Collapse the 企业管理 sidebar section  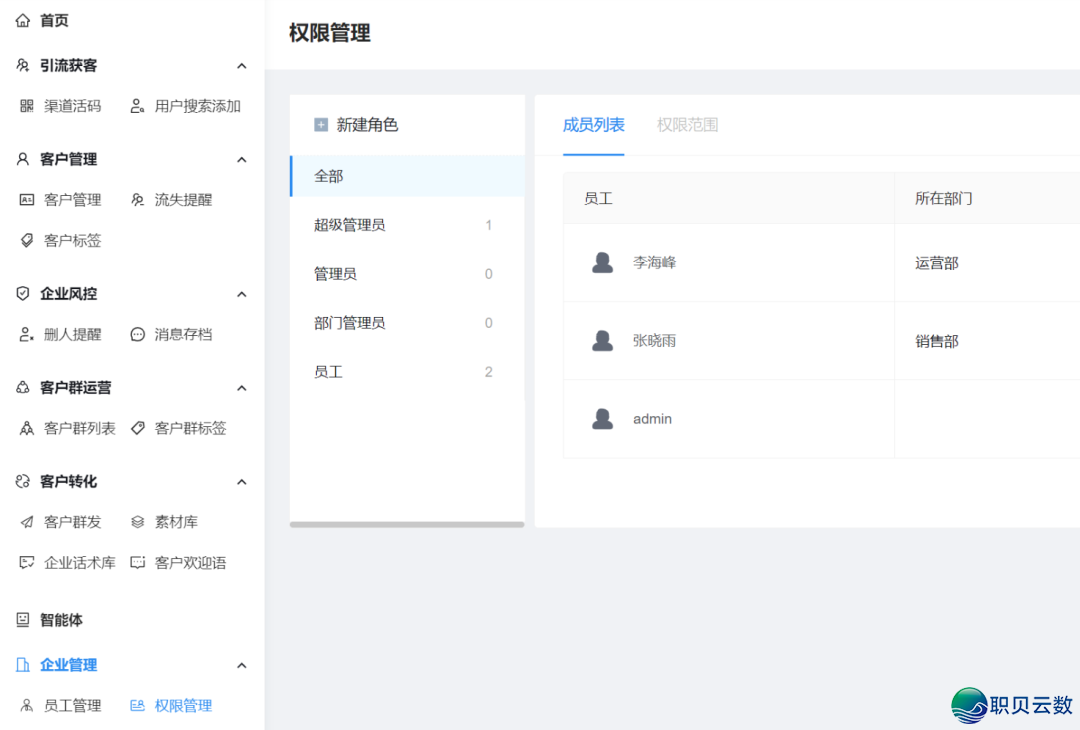click(242, 664)
